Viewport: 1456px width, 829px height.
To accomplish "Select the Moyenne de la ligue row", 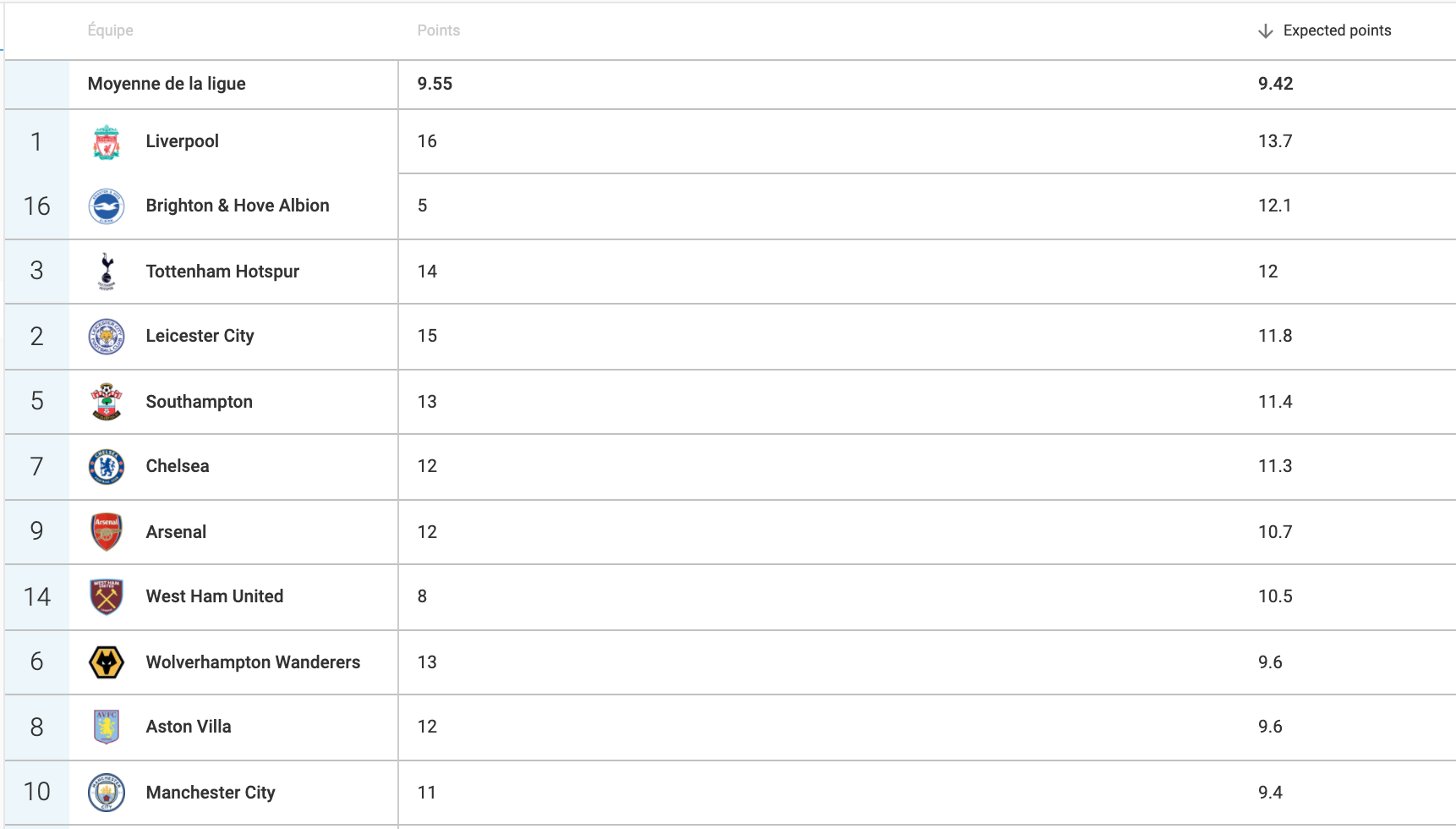I will tap(731, 84).
